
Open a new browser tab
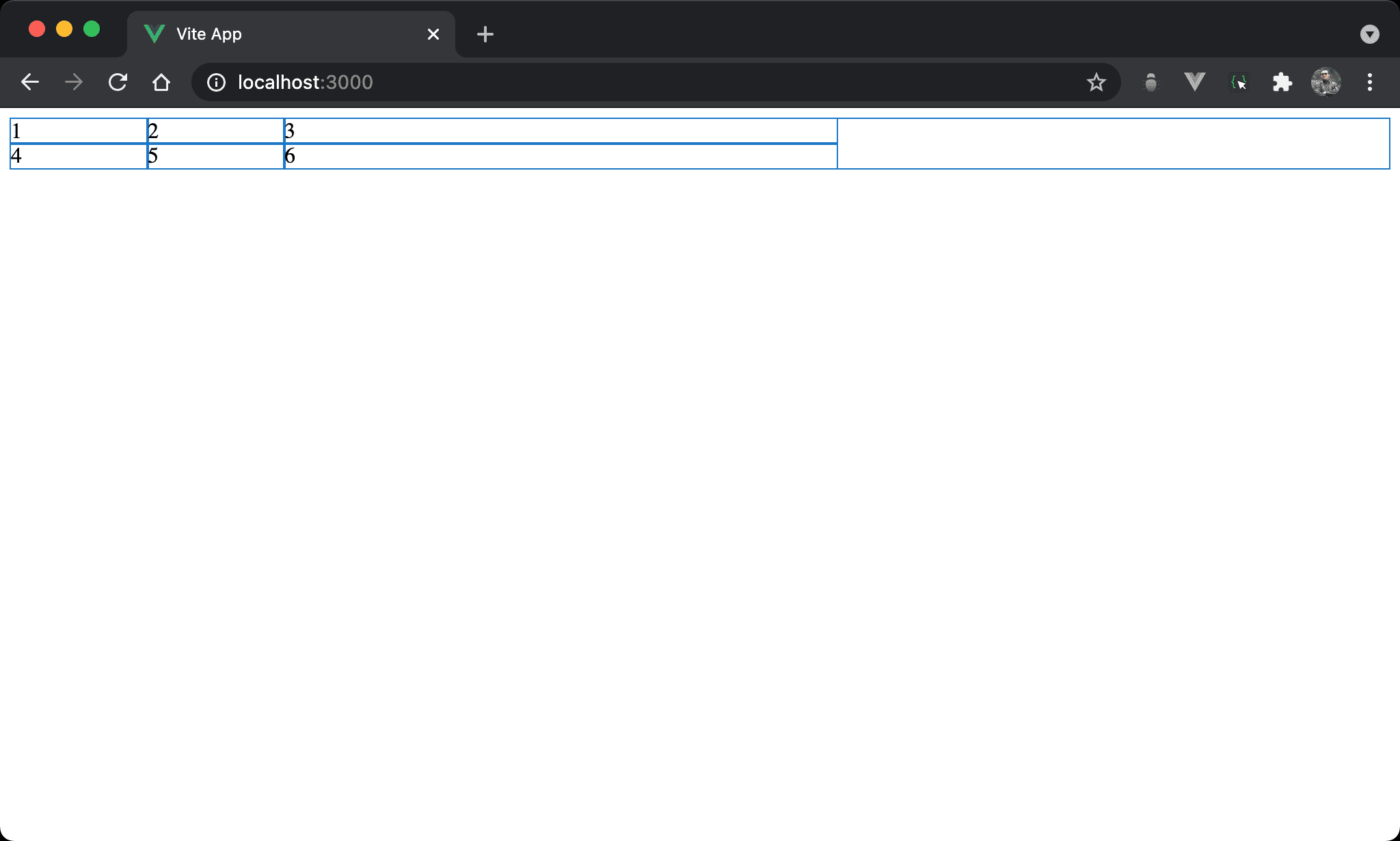pos(485,34)
